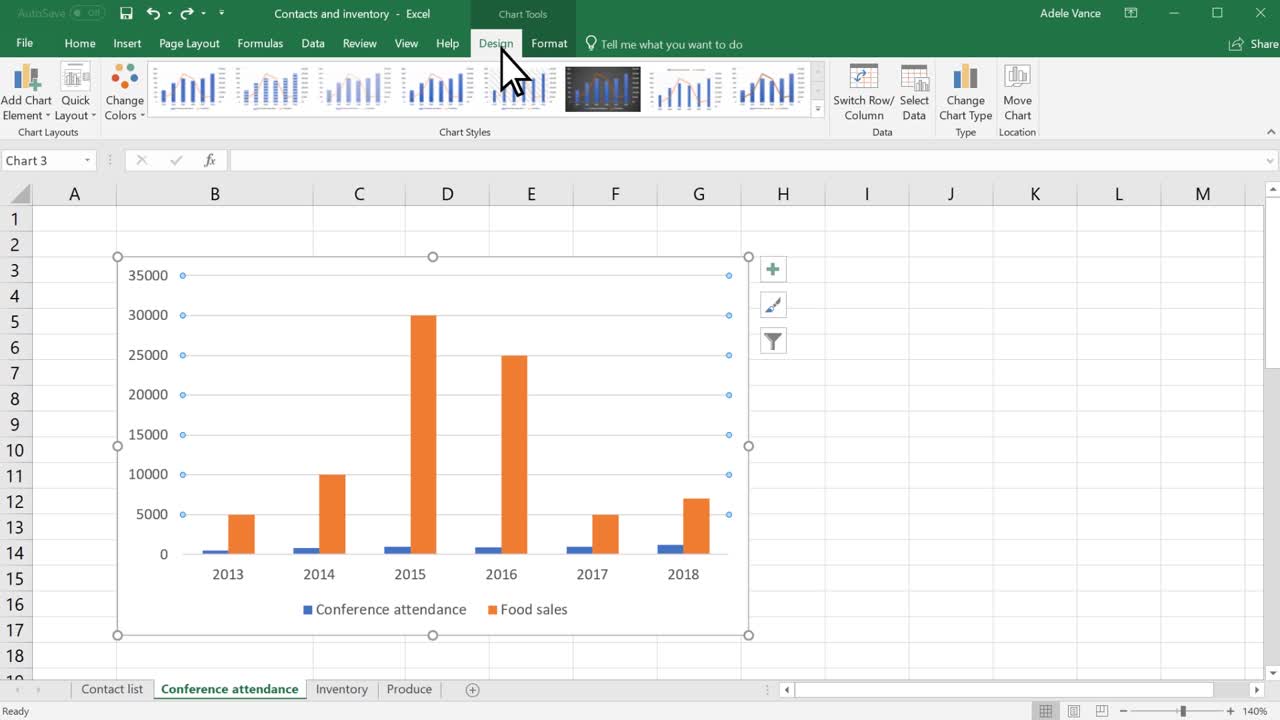Switch to Page Break Preview icon
1280x720 pixels.
coord(1103,711)
